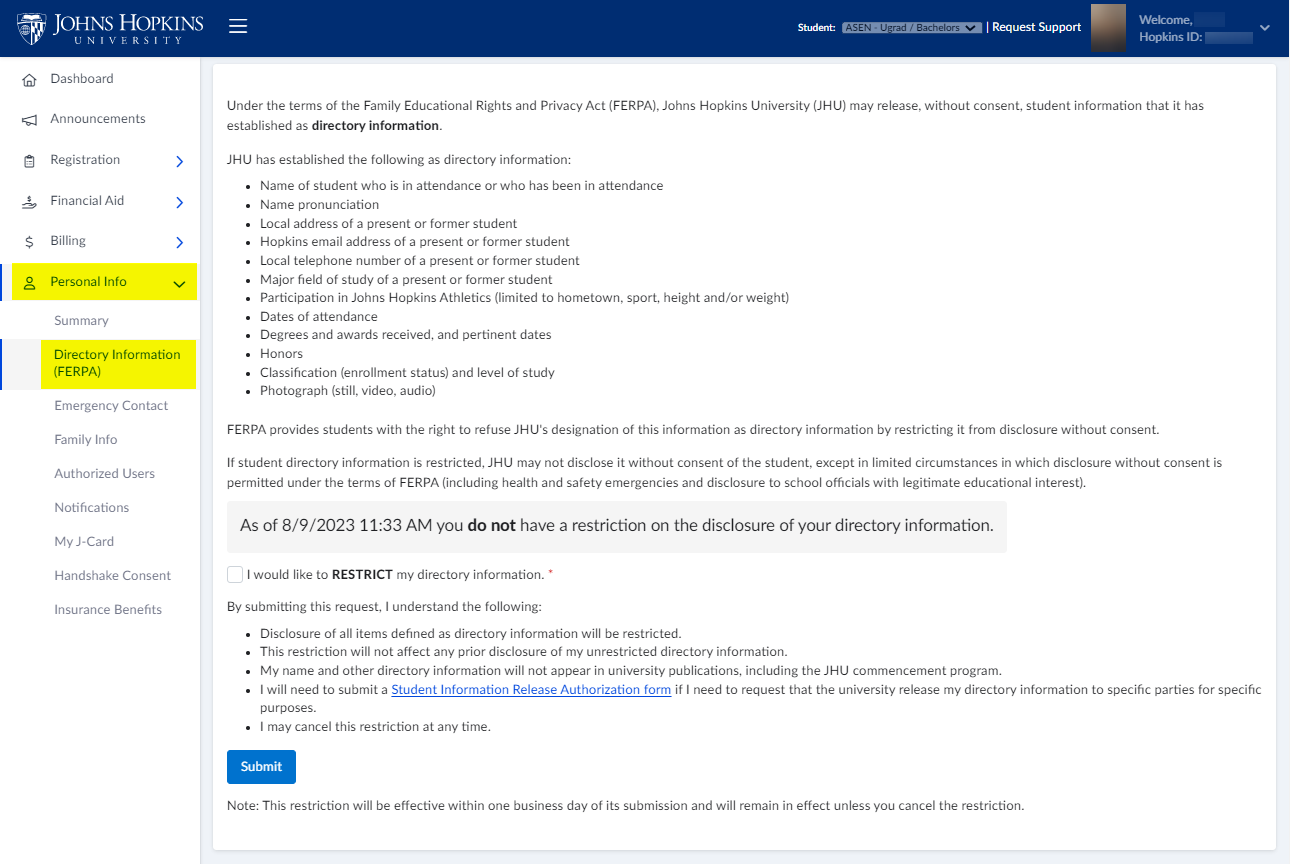Select the Personal Info menu item
The width and height of the screenshot is (1290, 864).
tap(104, 282)
